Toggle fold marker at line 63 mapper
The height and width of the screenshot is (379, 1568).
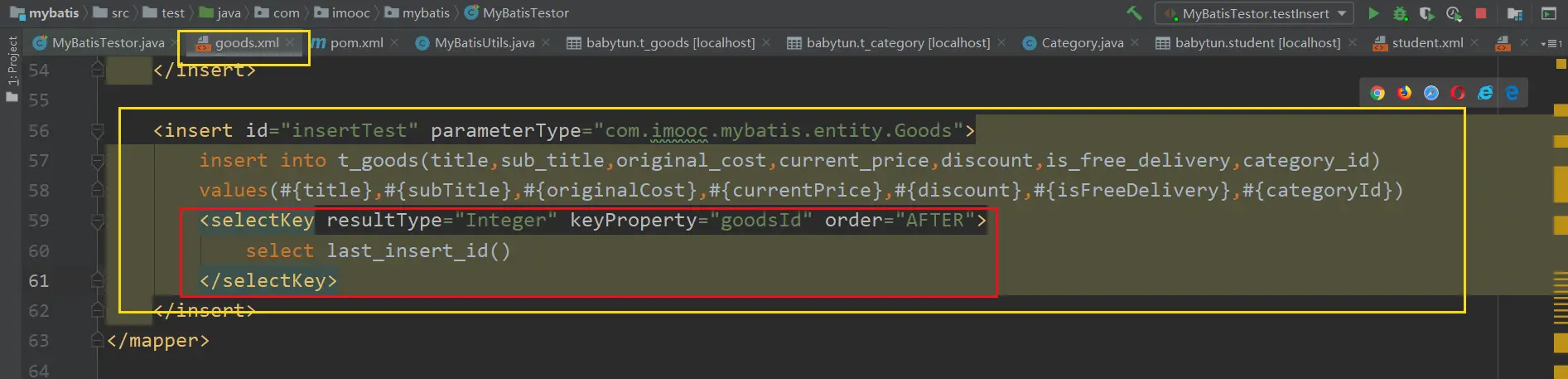98,341
